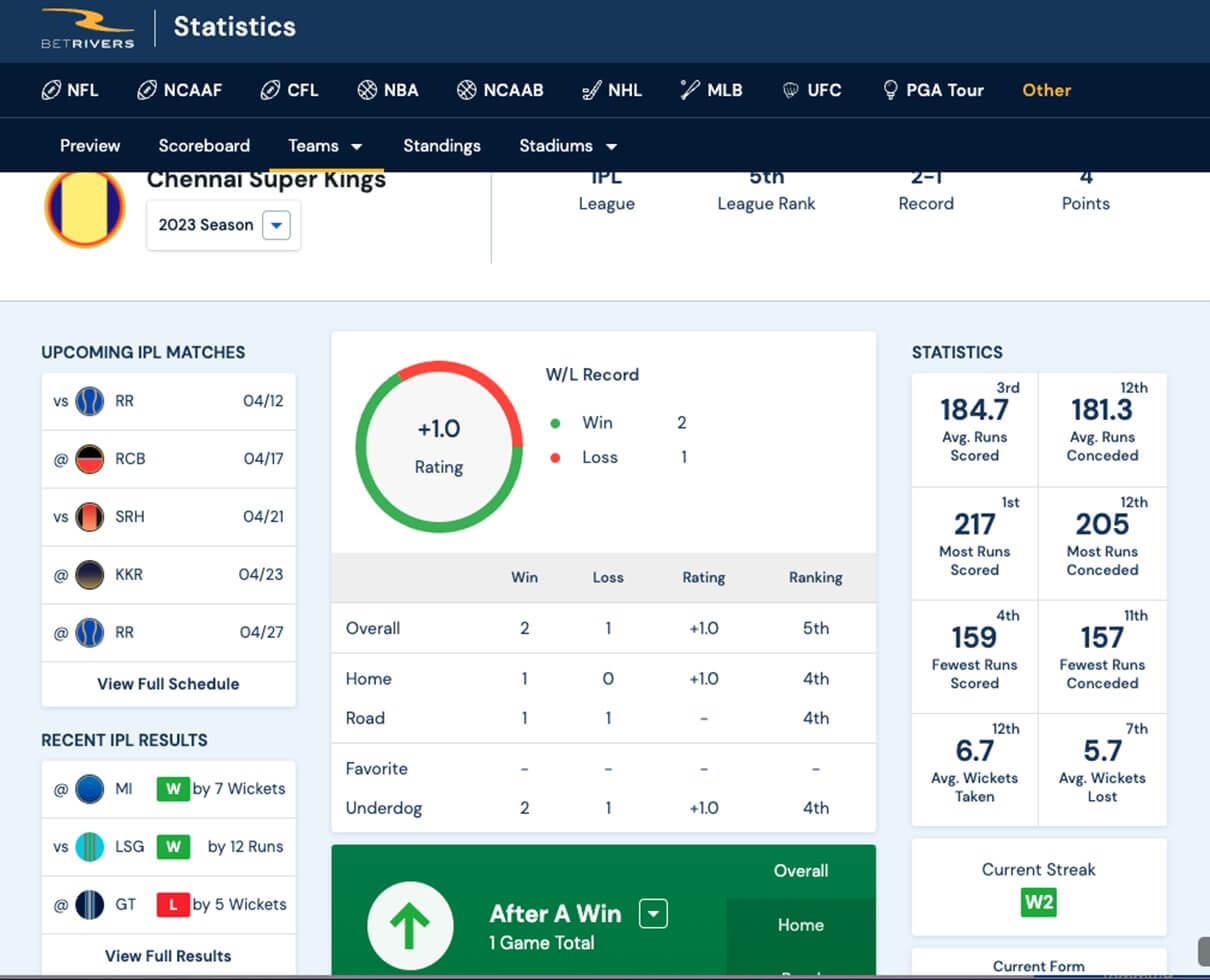
Task: Click the Ranking column header
Action: (815, 577)
